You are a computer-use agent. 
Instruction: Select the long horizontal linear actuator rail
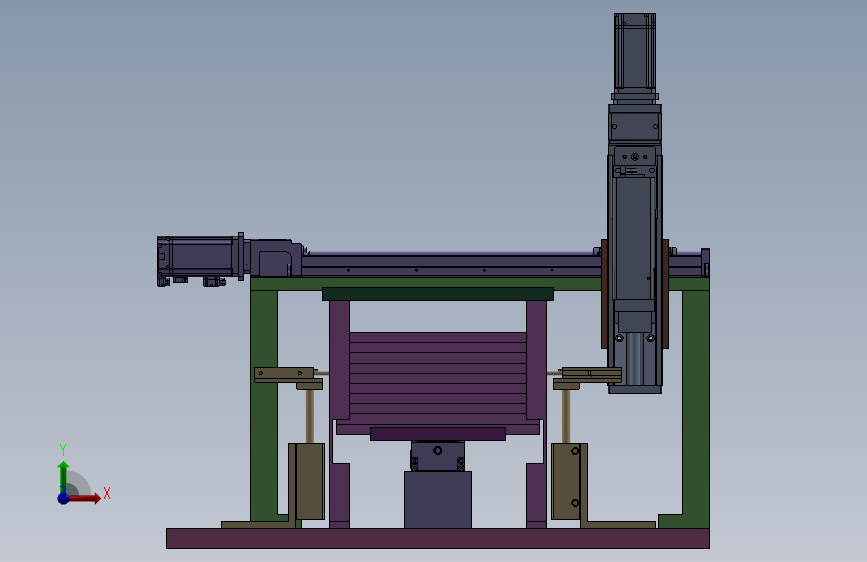tap(451, 265)
